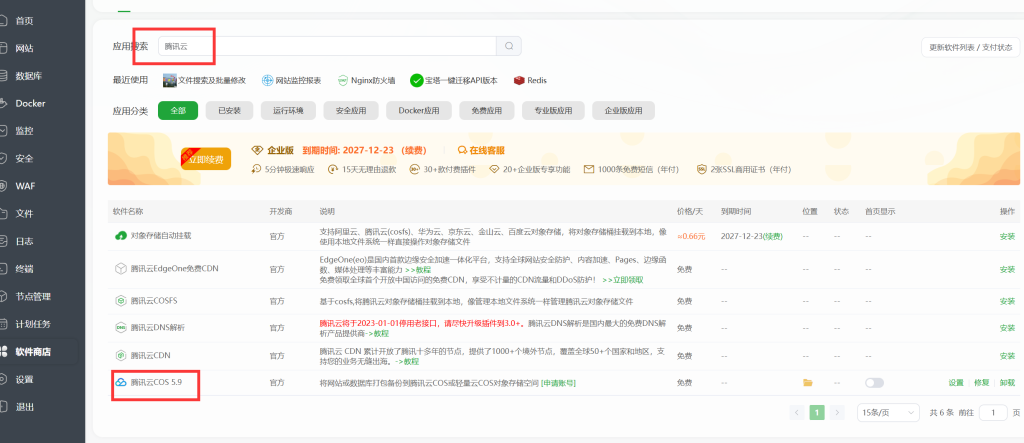Open recently used 网站监控报表
The height and width of the screenshot is (443, 1024).
291,80
